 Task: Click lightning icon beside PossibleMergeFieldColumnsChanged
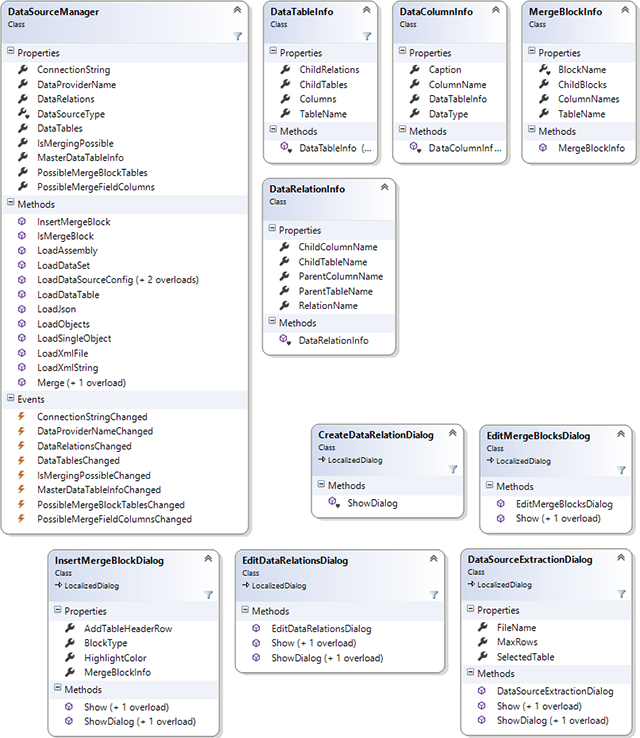21,519
